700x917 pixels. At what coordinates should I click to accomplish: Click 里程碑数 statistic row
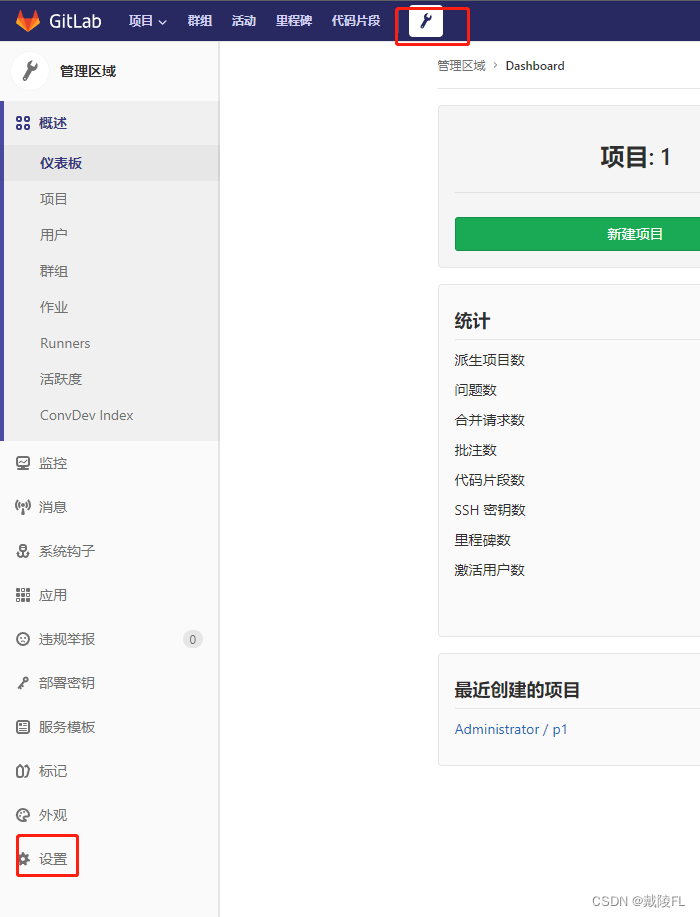pyautogui.click(x=482, y=540)
